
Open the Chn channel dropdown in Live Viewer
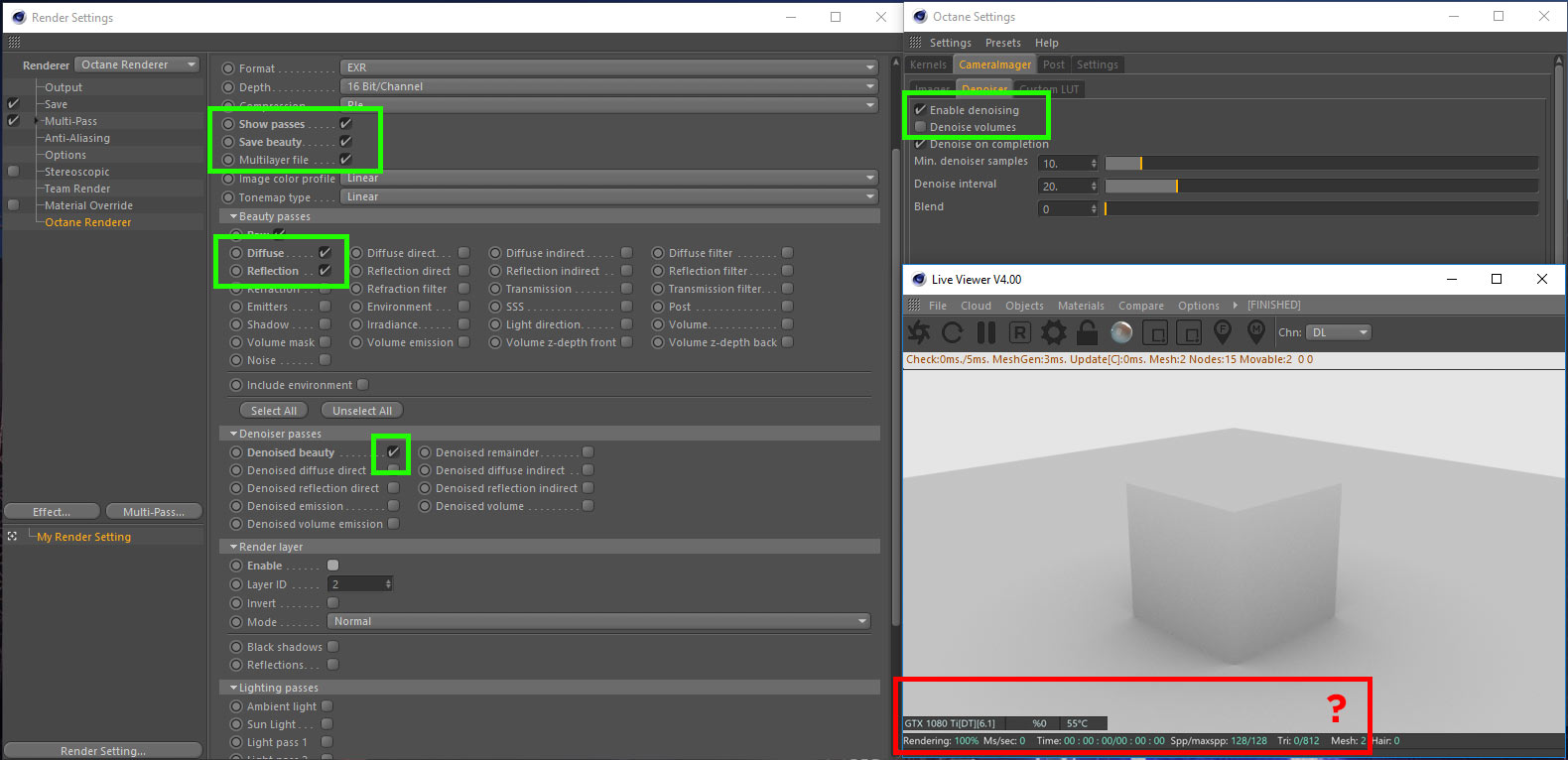point(1339,332)
